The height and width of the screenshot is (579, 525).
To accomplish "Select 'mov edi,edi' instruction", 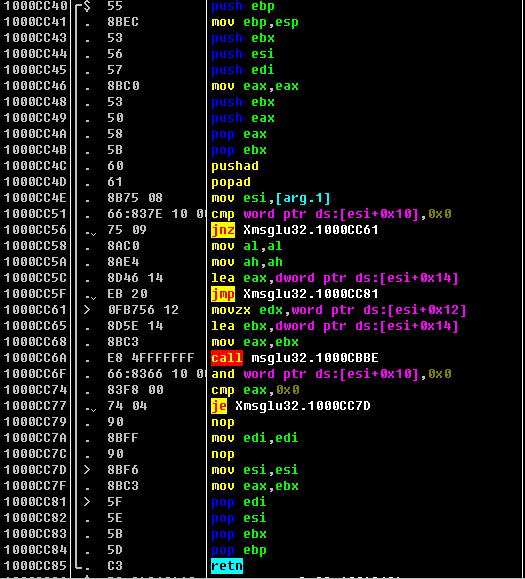I will 255,438.
